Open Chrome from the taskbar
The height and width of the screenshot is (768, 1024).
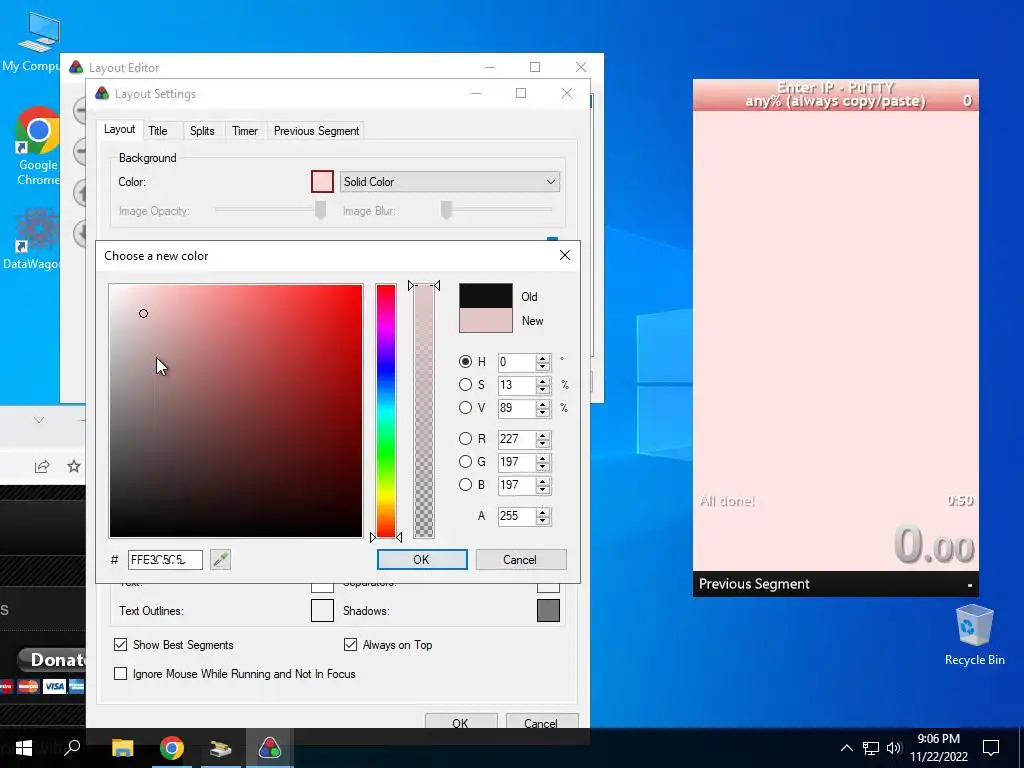click(172, 748)
